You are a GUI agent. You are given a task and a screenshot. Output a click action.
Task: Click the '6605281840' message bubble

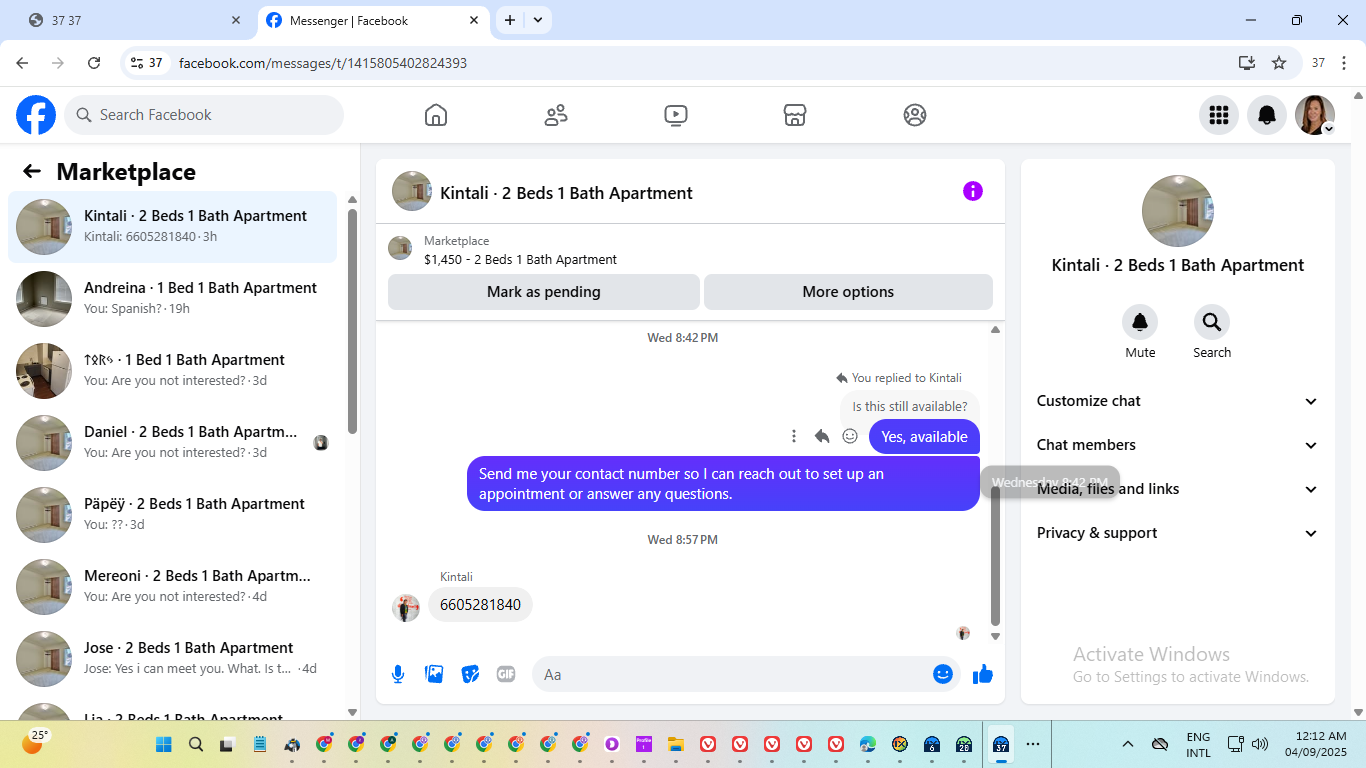point(481,605)
